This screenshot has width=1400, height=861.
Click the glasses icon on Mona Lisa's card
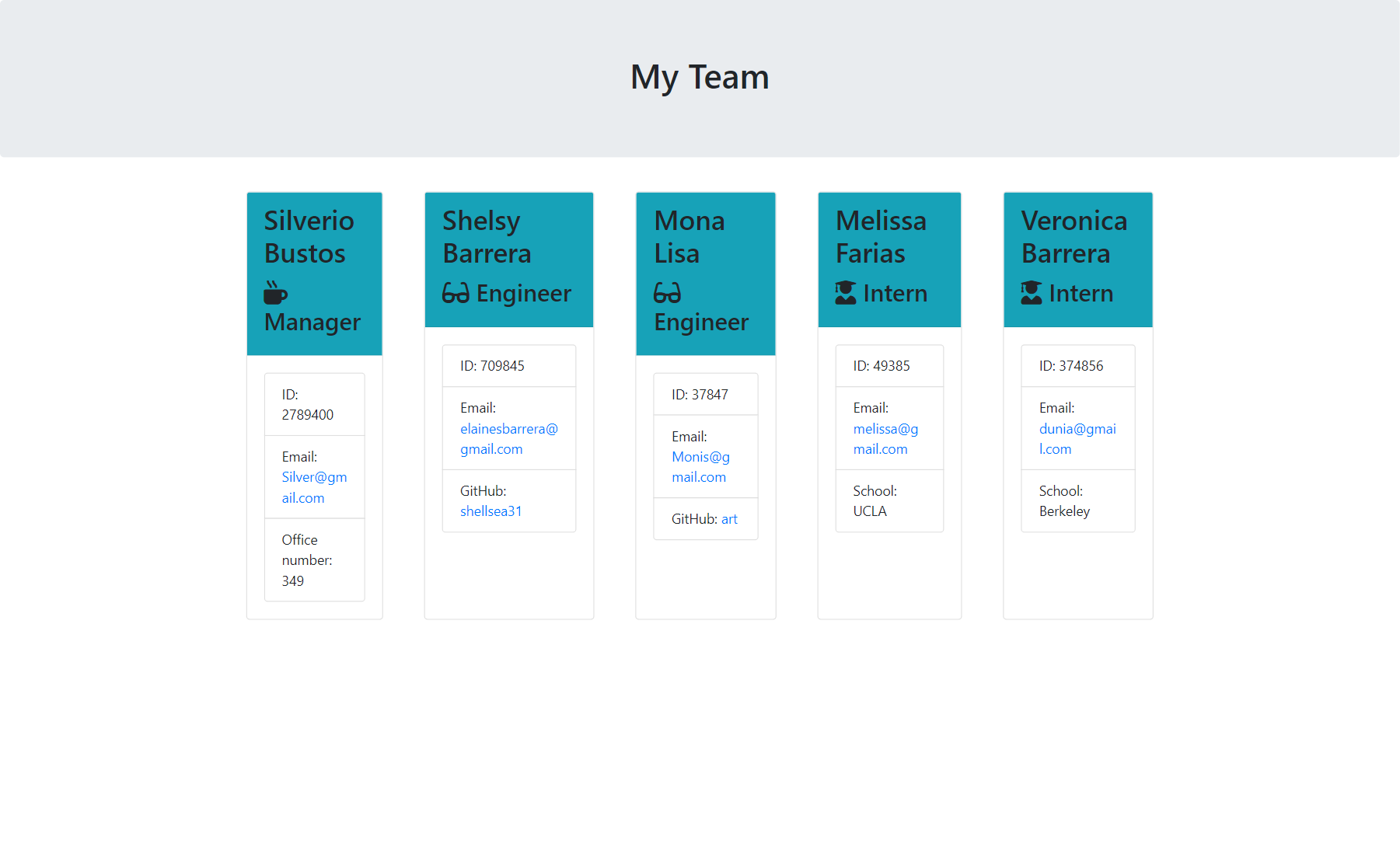(667, 293)
